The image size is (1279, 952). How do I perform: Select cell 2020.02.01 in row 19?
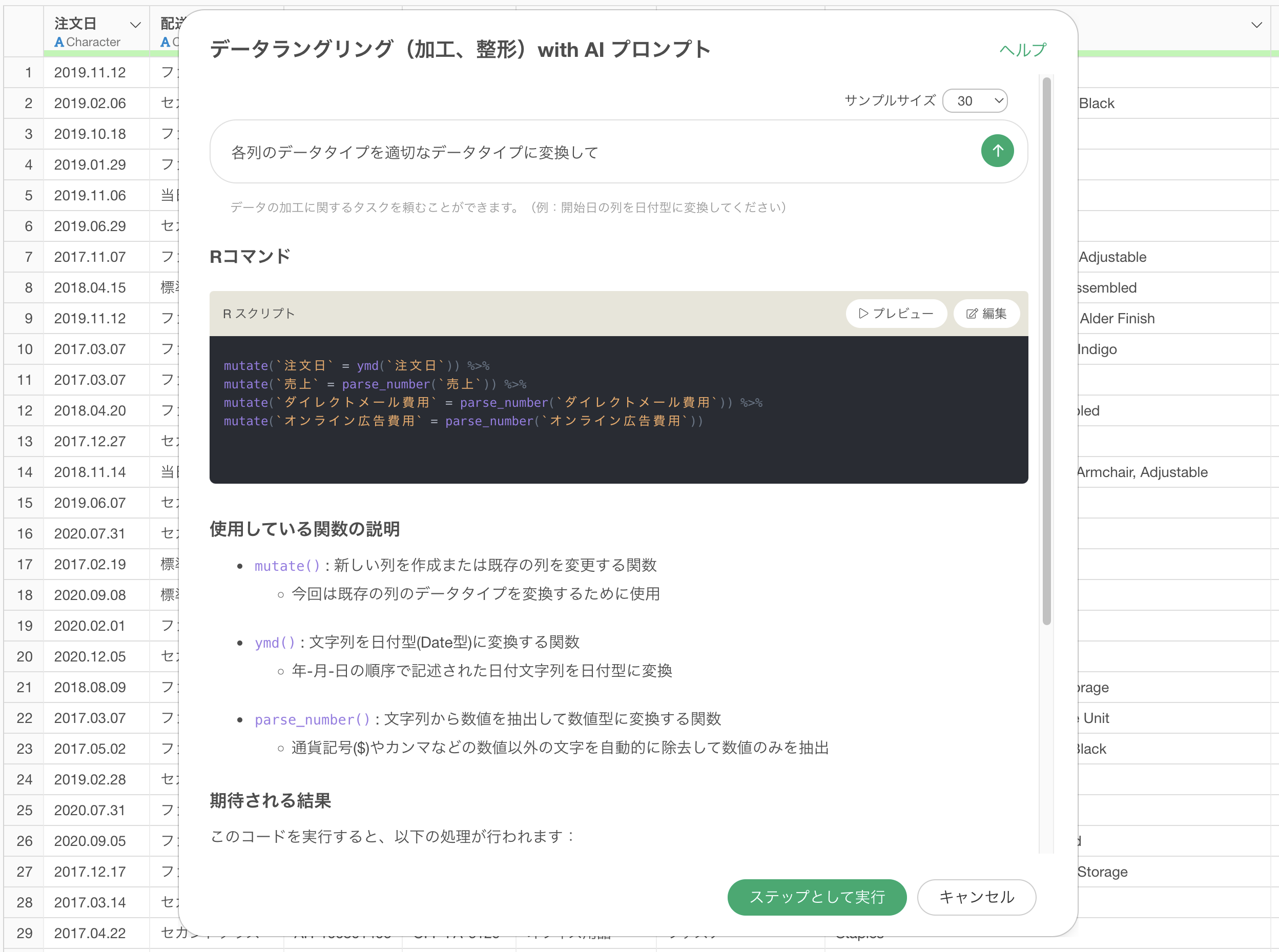[96, 626]
